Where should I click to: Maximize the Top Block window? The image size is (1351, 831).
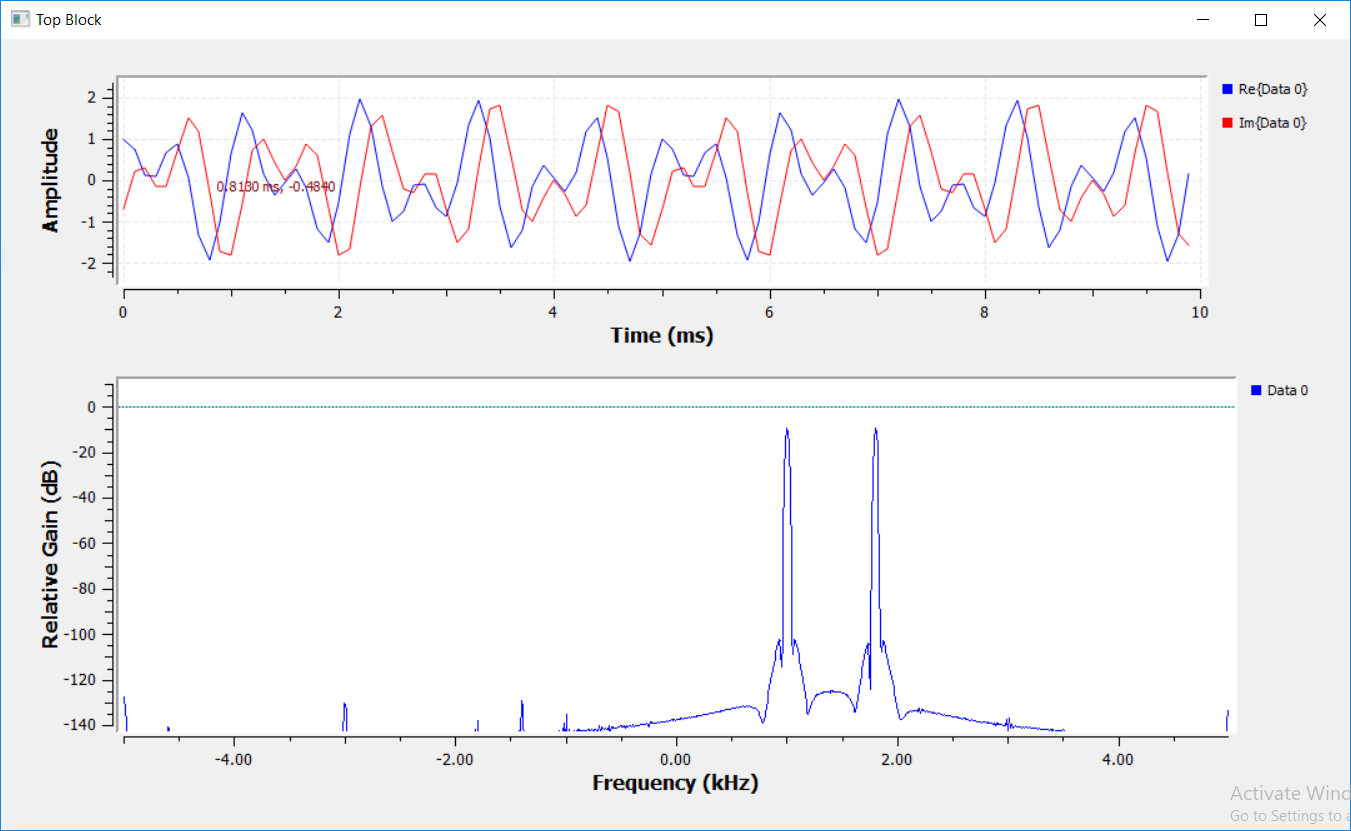coord(1261,20)
